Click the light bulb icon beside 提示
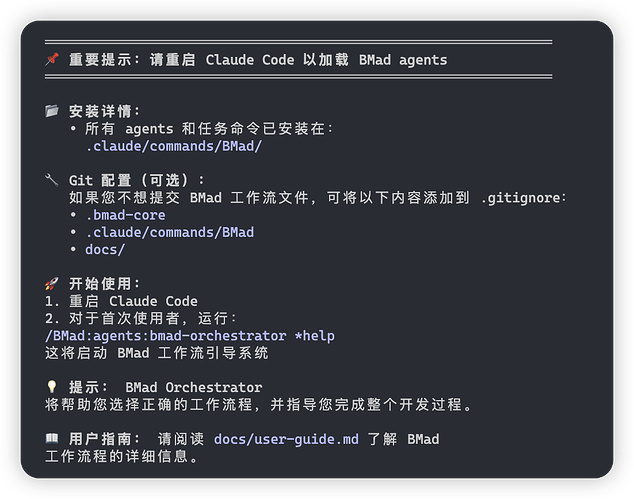Image resolution: width=634 pixels, height=499 pixels. pos(52,387)
